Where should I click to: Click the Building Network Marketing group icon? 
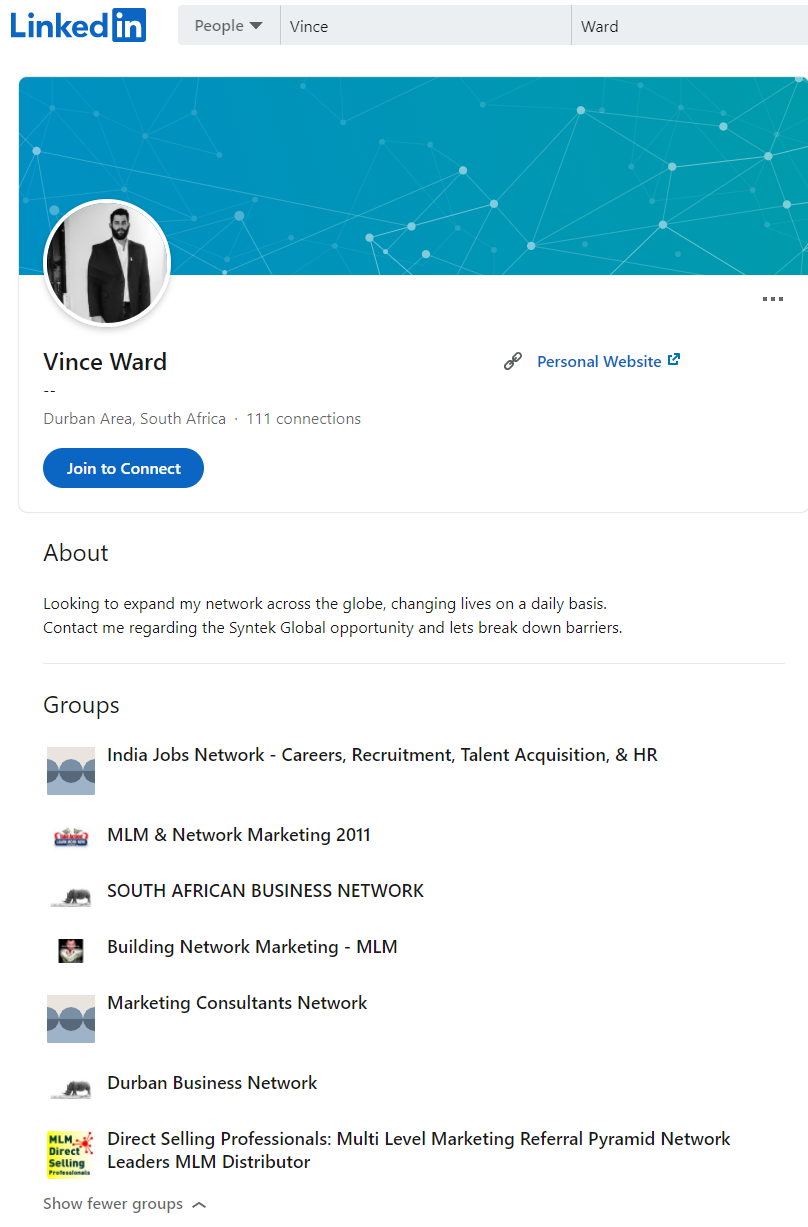tap(71, 950)
